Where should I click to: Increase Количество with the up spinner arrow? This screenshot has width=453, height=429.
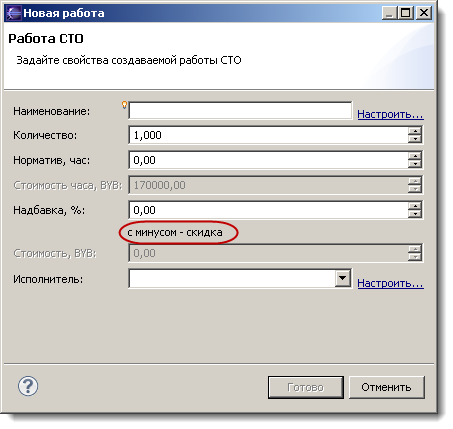tap(415, 131)
